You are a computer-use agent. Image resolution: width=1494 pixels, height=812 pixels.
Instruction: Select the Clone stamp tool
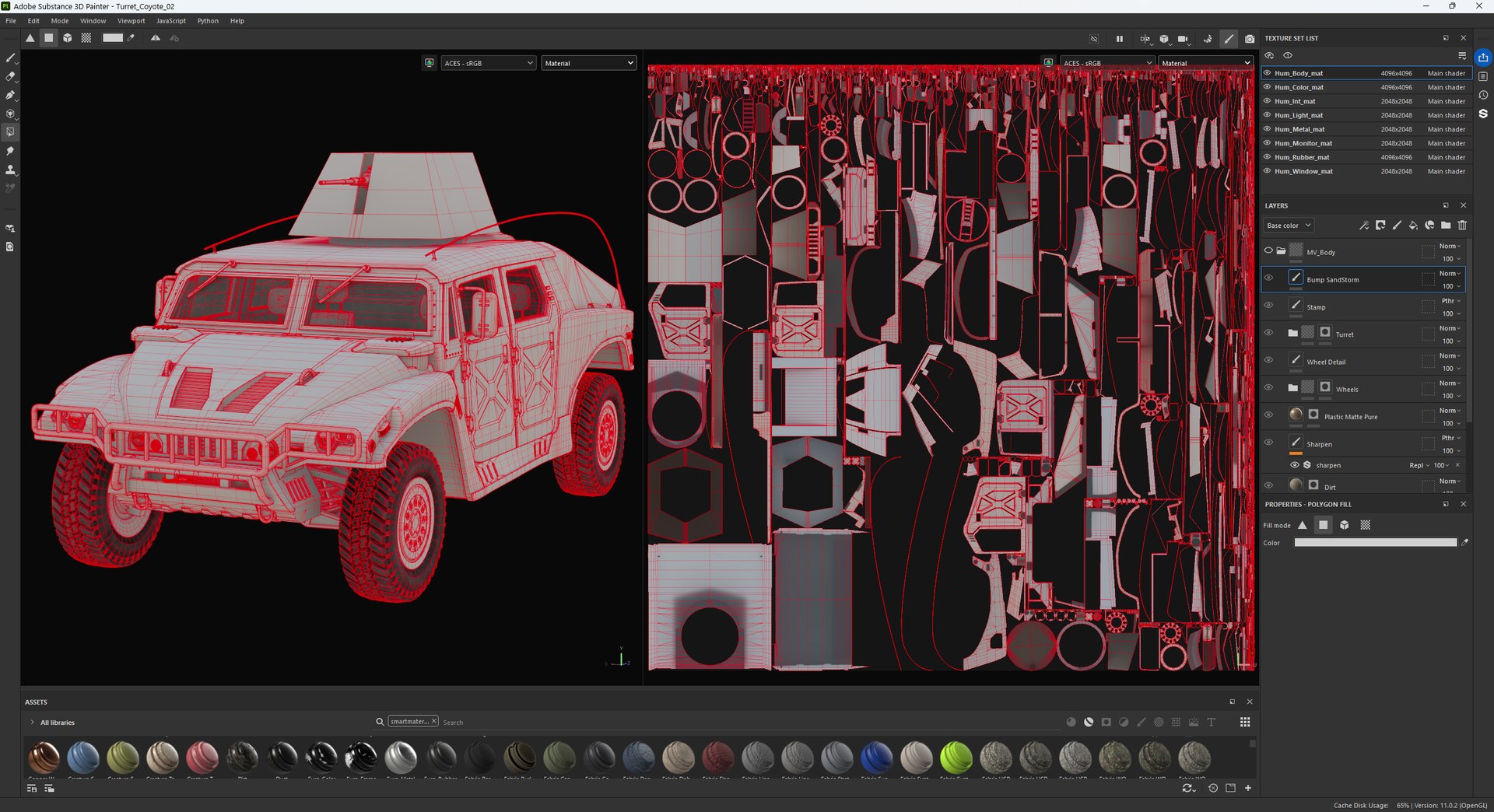click(10, 170)
